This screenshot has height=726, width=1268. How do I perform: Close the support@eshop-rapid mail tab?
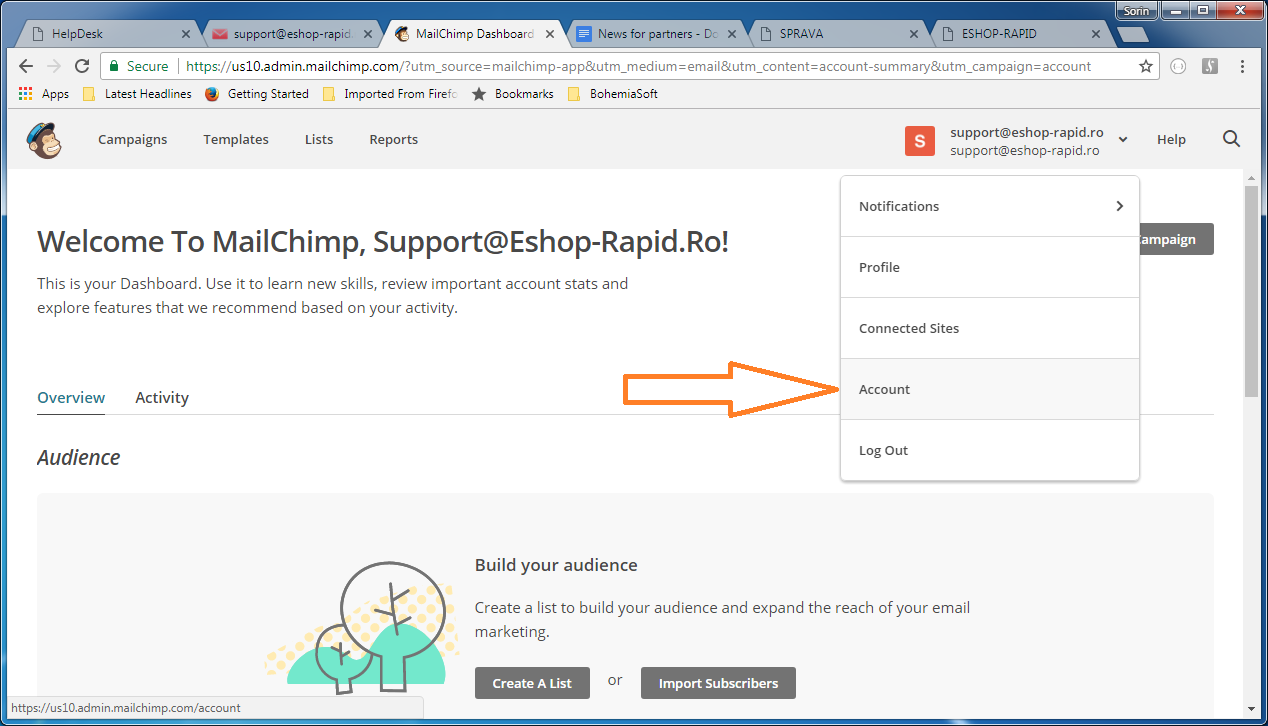click(367, 34)
